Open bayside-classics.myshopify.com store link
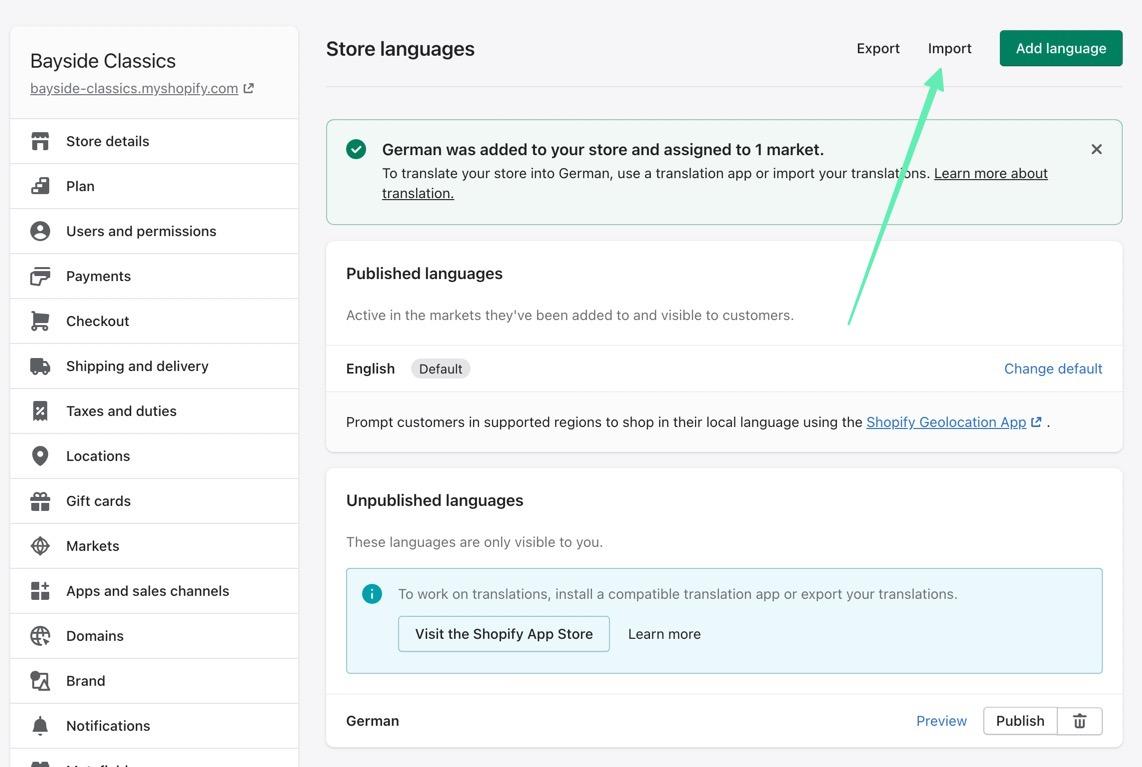 (134, 88)
